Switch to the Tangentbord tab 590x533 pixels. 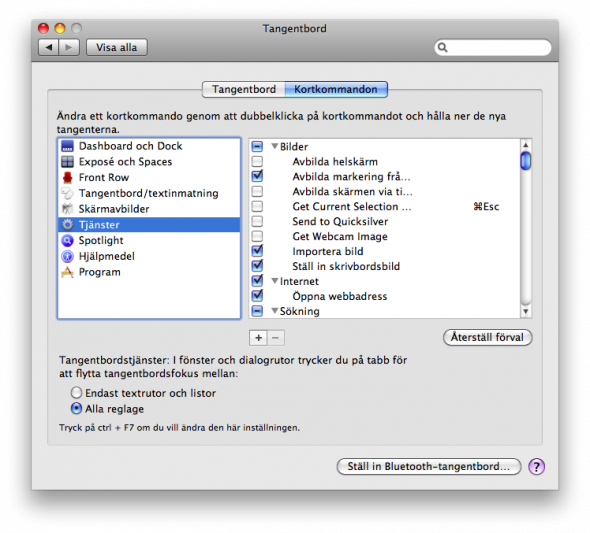[x=243, y=90]
